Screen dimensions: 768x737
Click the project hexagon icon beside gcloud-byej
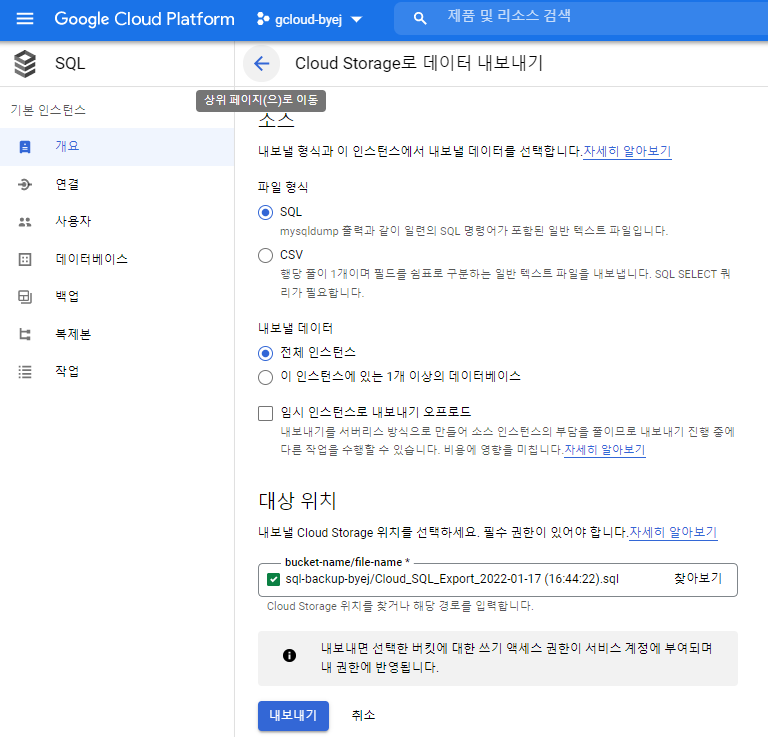coord(263,19)
